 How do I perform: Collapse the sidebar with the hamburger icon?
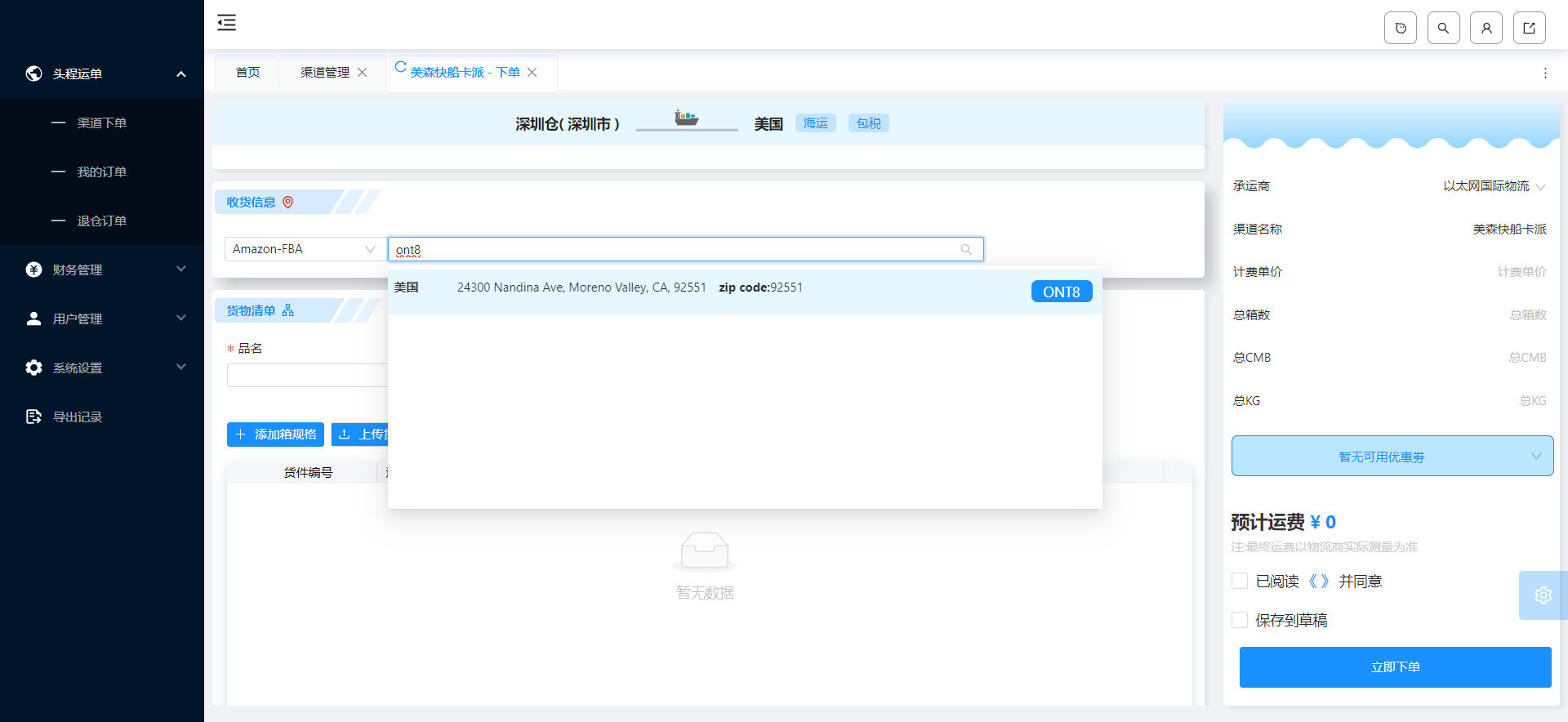point(226,23)
